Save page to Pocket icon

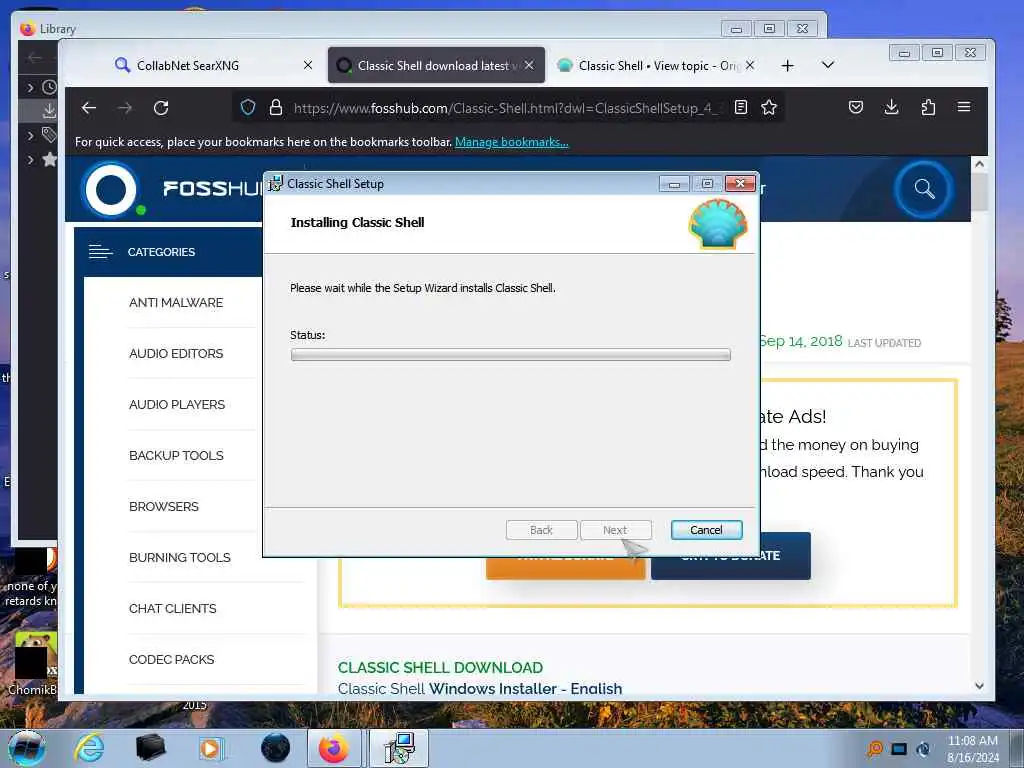(856, 107)
